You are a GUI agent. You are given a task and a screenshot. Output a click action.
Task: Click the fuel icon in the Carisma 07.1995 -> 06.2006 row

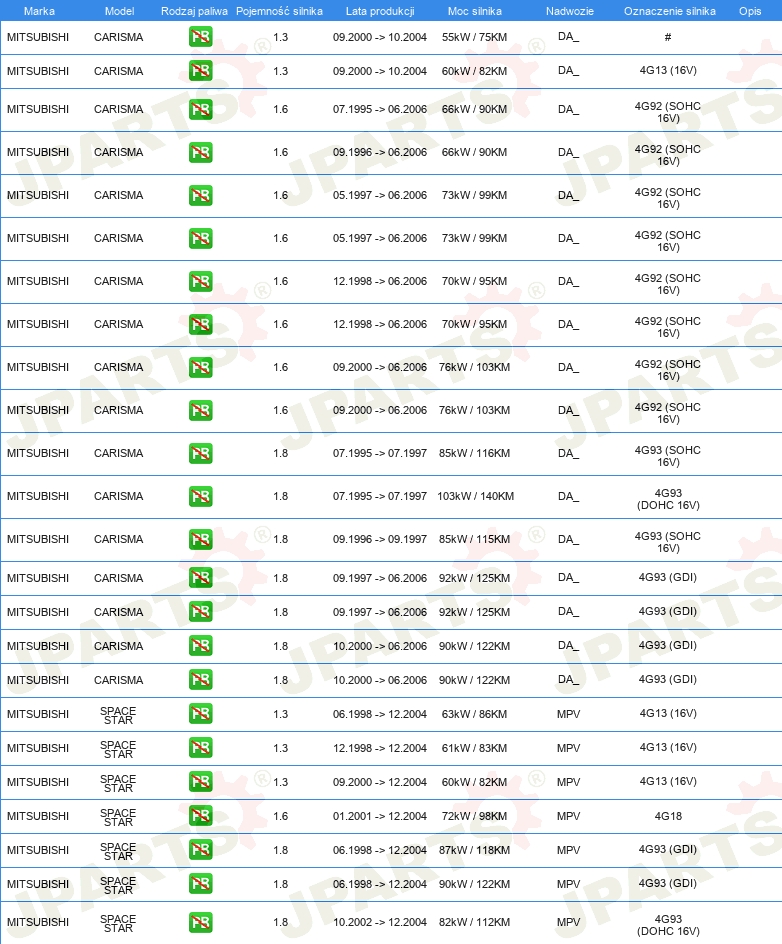(200, 110)
